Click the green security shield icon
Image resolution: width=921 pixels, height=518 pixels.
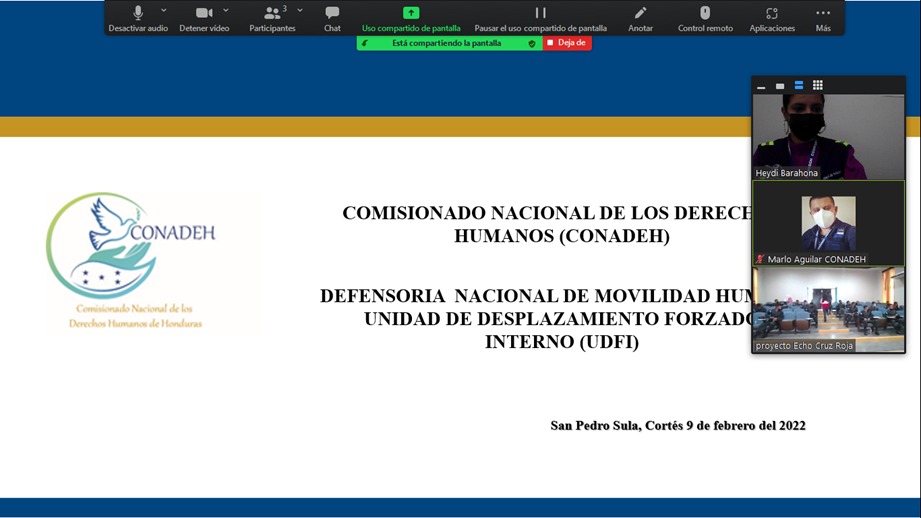[532, 43]
